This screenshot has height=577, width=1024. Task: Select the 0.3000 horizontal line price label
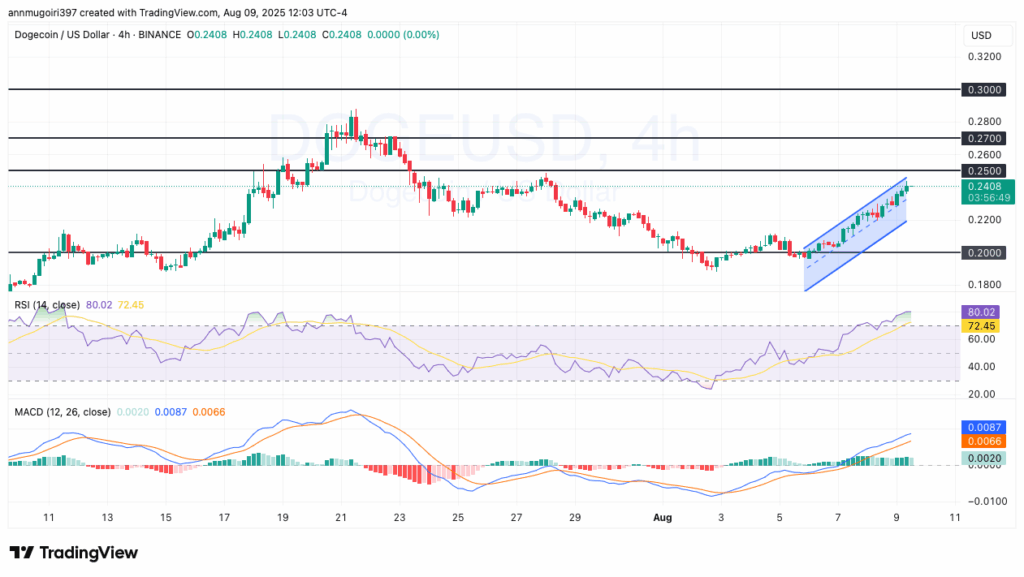(x=984, y=89)
